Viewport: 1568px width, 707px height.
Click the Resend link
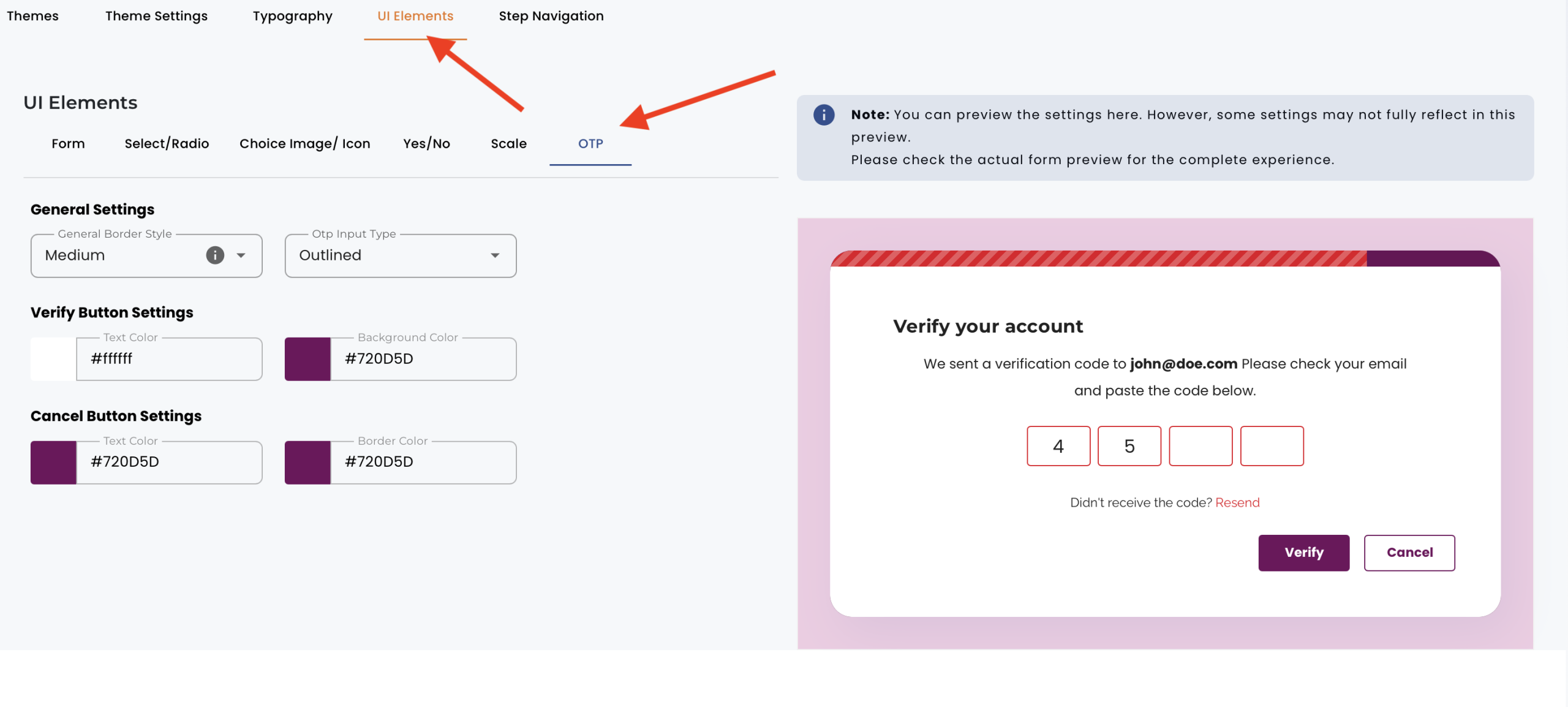(1237, 502)
